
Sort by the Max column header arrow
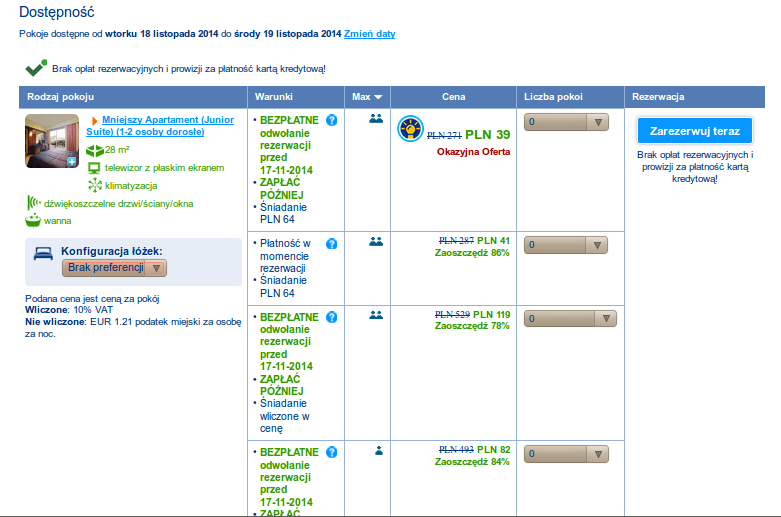click(x=378, y=97)
